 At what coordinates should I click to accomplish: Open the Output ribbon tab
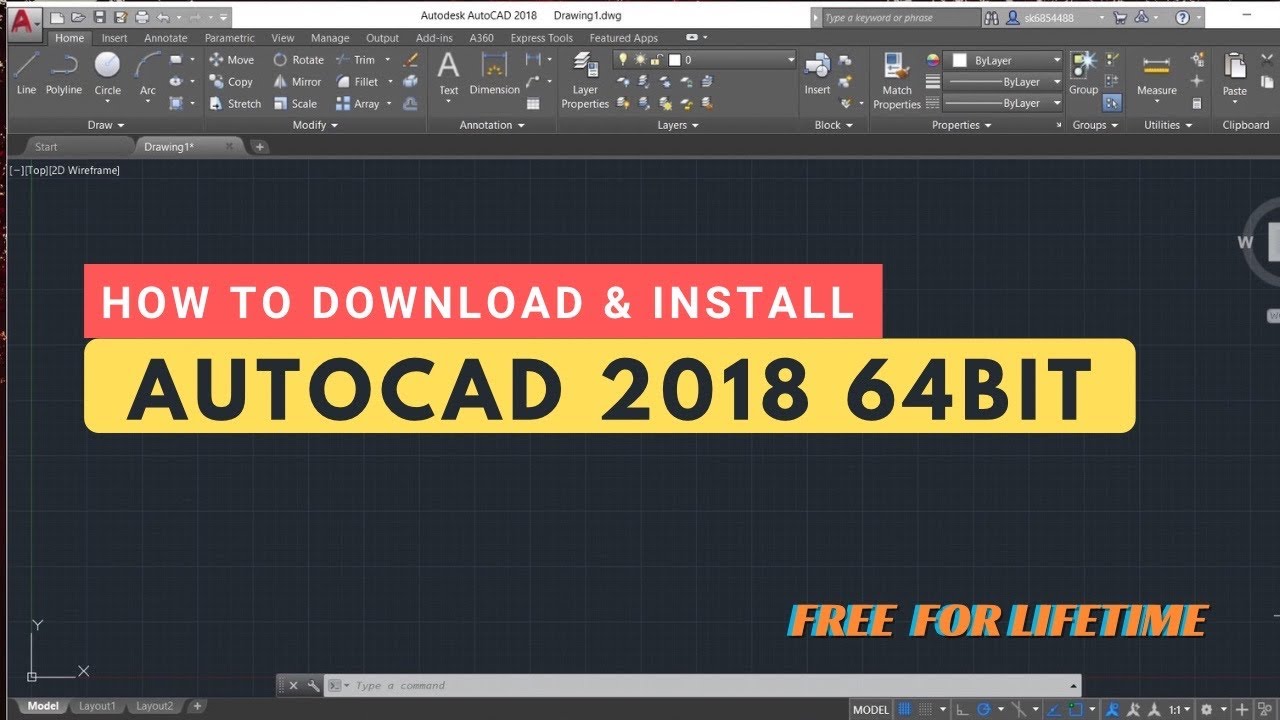(x=382, y=38)
